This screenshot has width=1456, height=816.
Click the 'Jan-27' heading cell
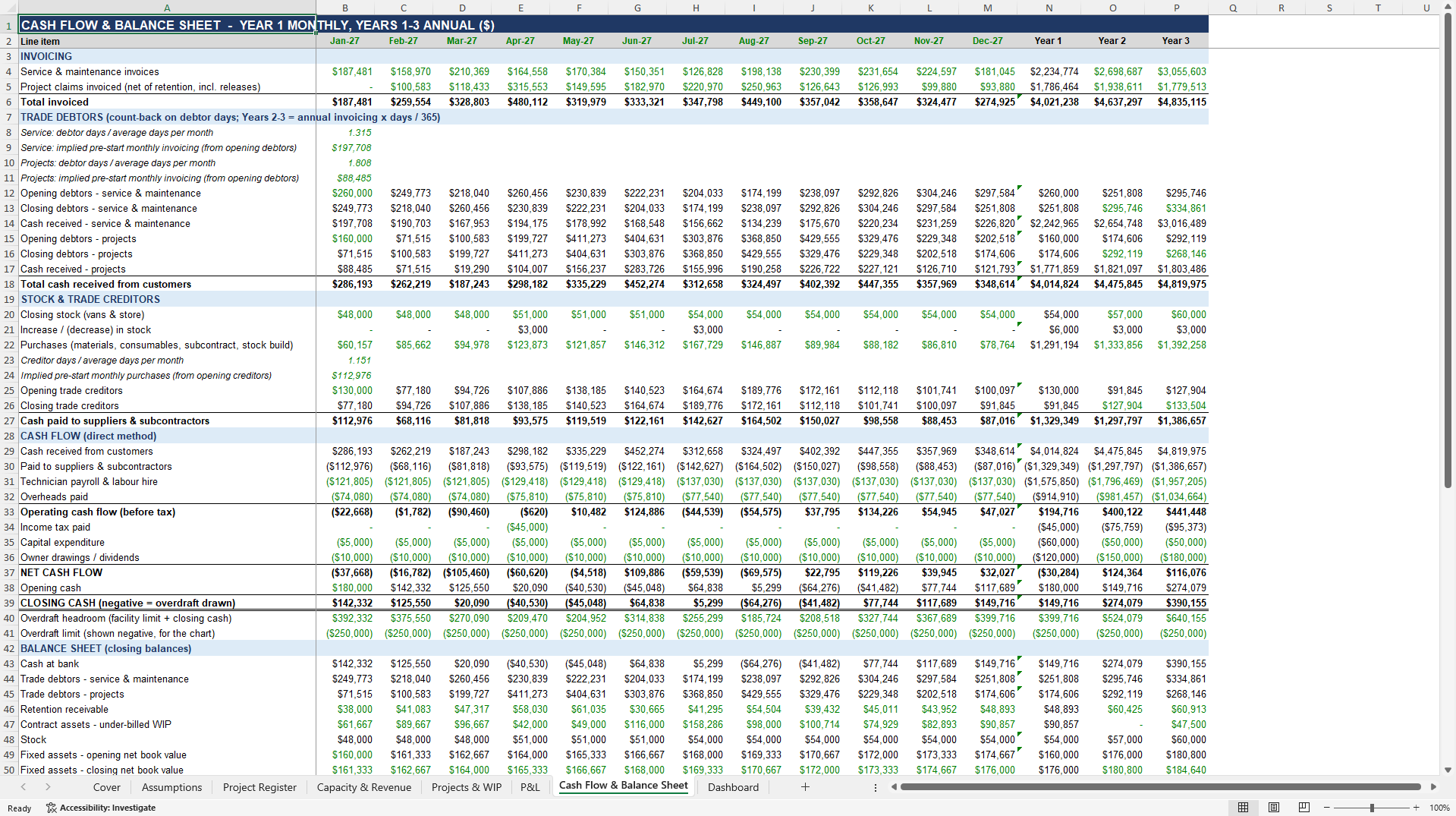click(345, 41)
